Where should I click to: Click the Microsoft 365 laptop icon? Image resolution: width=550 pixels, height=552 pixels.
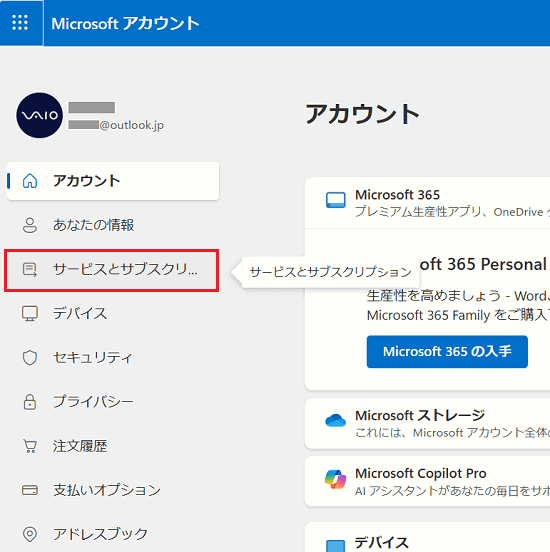coord(336,200)
